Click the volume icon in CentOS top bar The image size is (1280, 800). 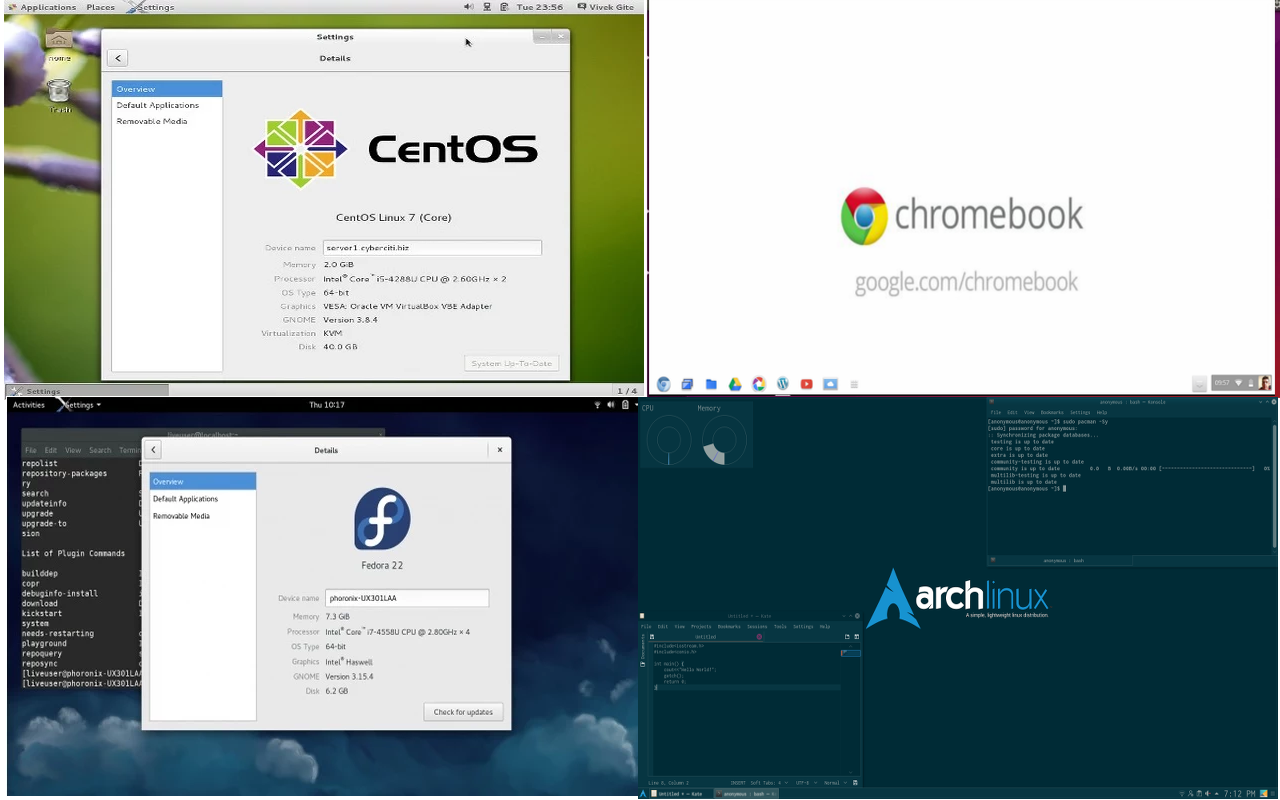[x=469, y=7]
